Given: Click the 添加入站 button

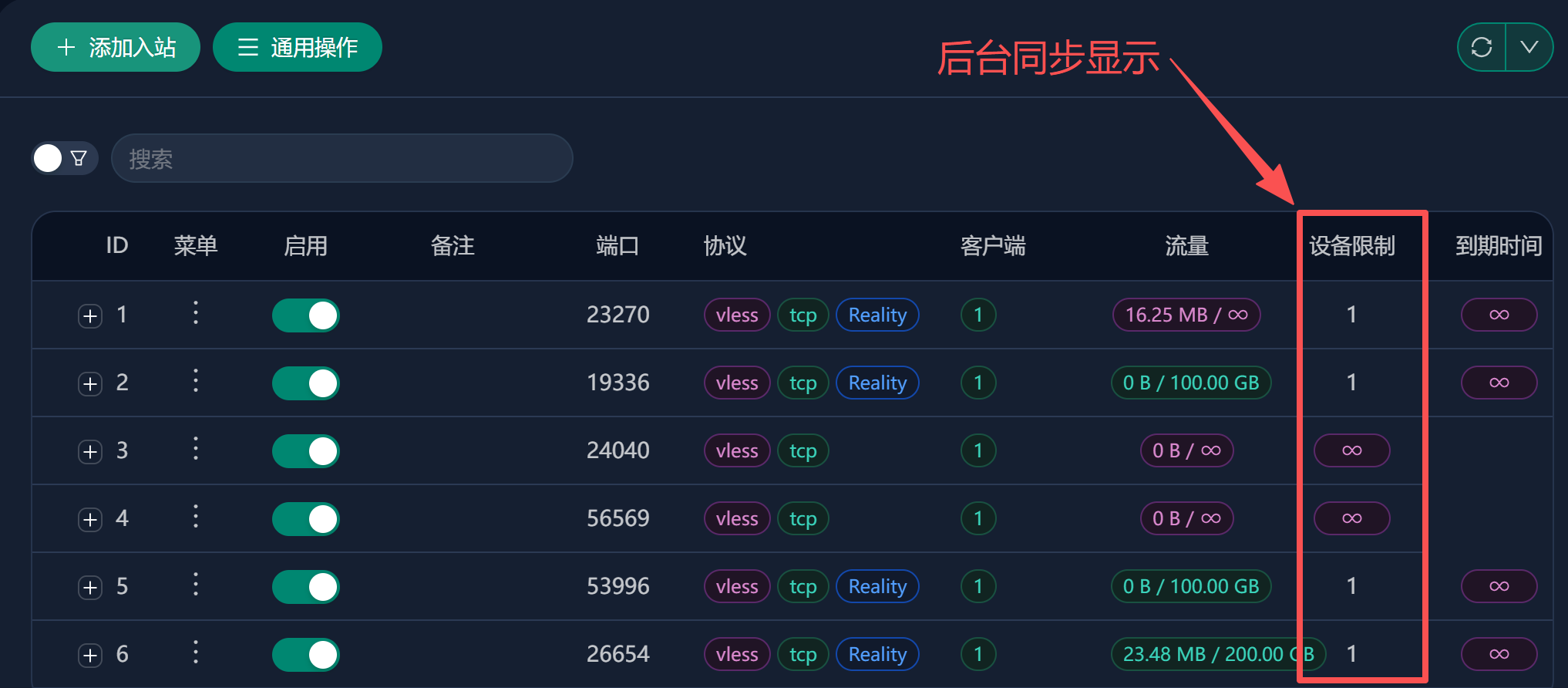Looking at the screenshot, I should (x=116, y=48).
